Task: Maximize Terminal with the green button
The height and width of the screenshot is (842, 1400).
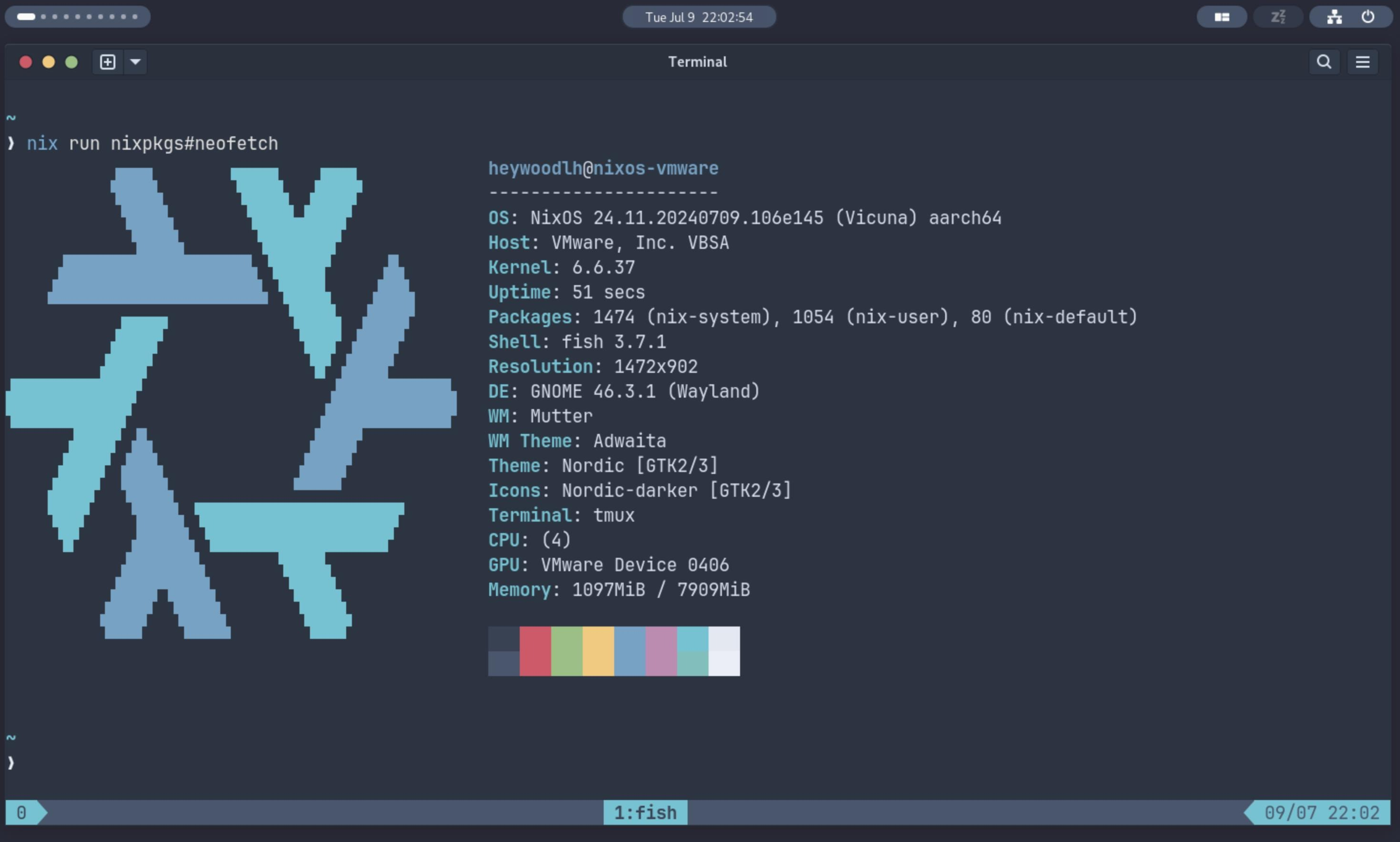Action: 72,62
